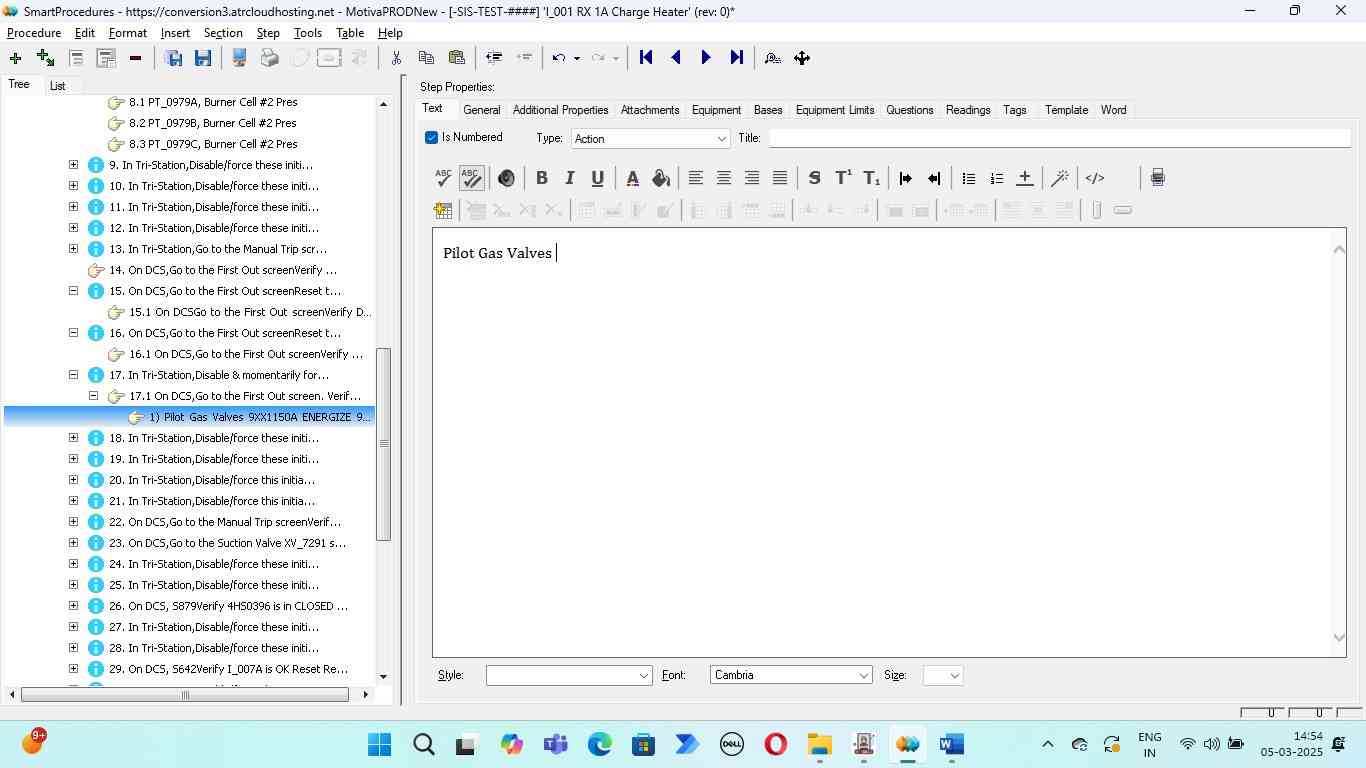The height and width of the screenshot is (768, 1366).
Task: Click the paint bucket fill color icon
Action: pyautogui.click(x=660, y=178)
